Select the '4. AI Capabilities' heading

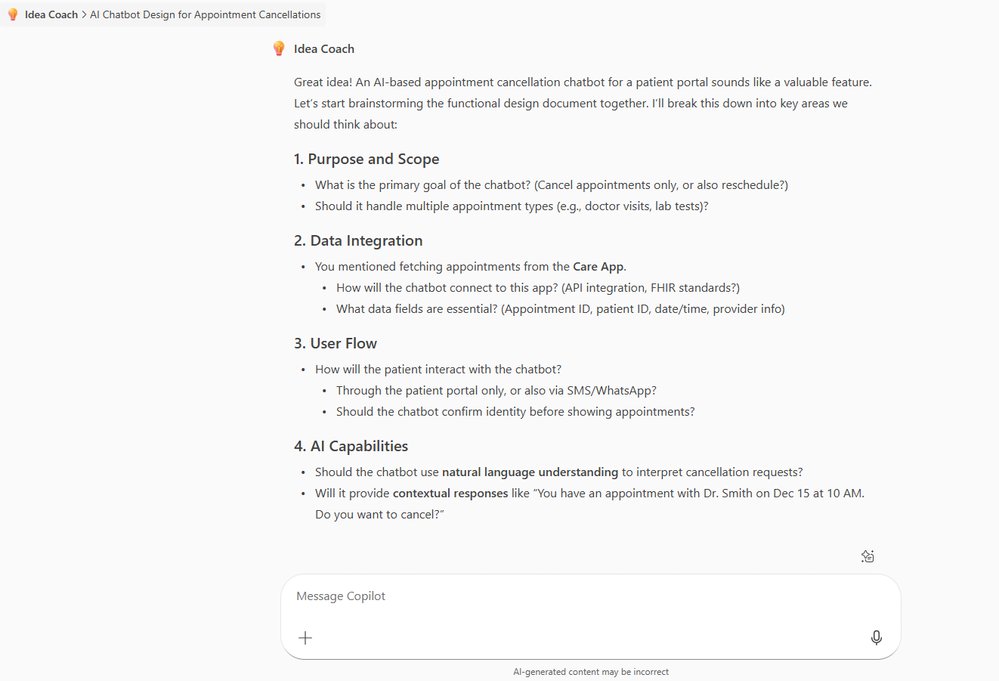[350, 446]
